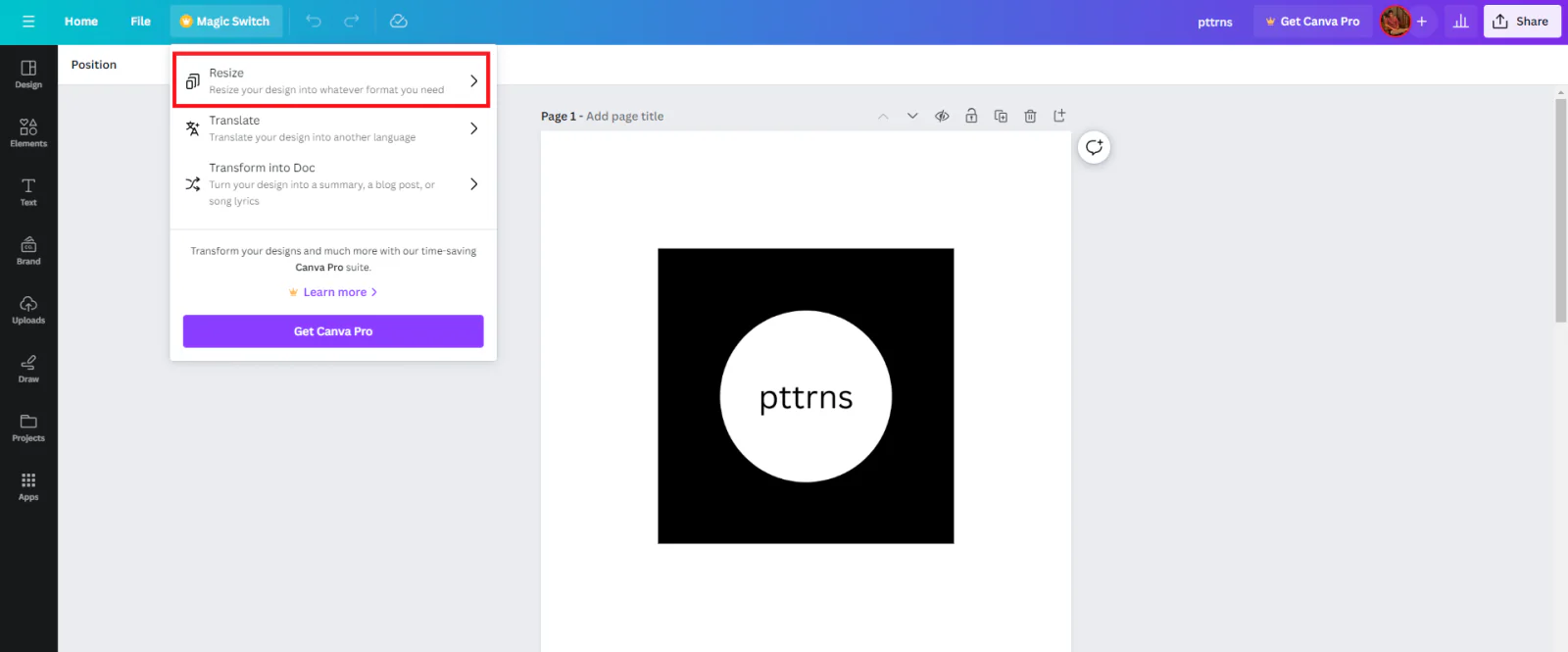Duplicate the page icon
Image resolution: width=1568 pixels, height=652 pixels.
pos(1001,116)
